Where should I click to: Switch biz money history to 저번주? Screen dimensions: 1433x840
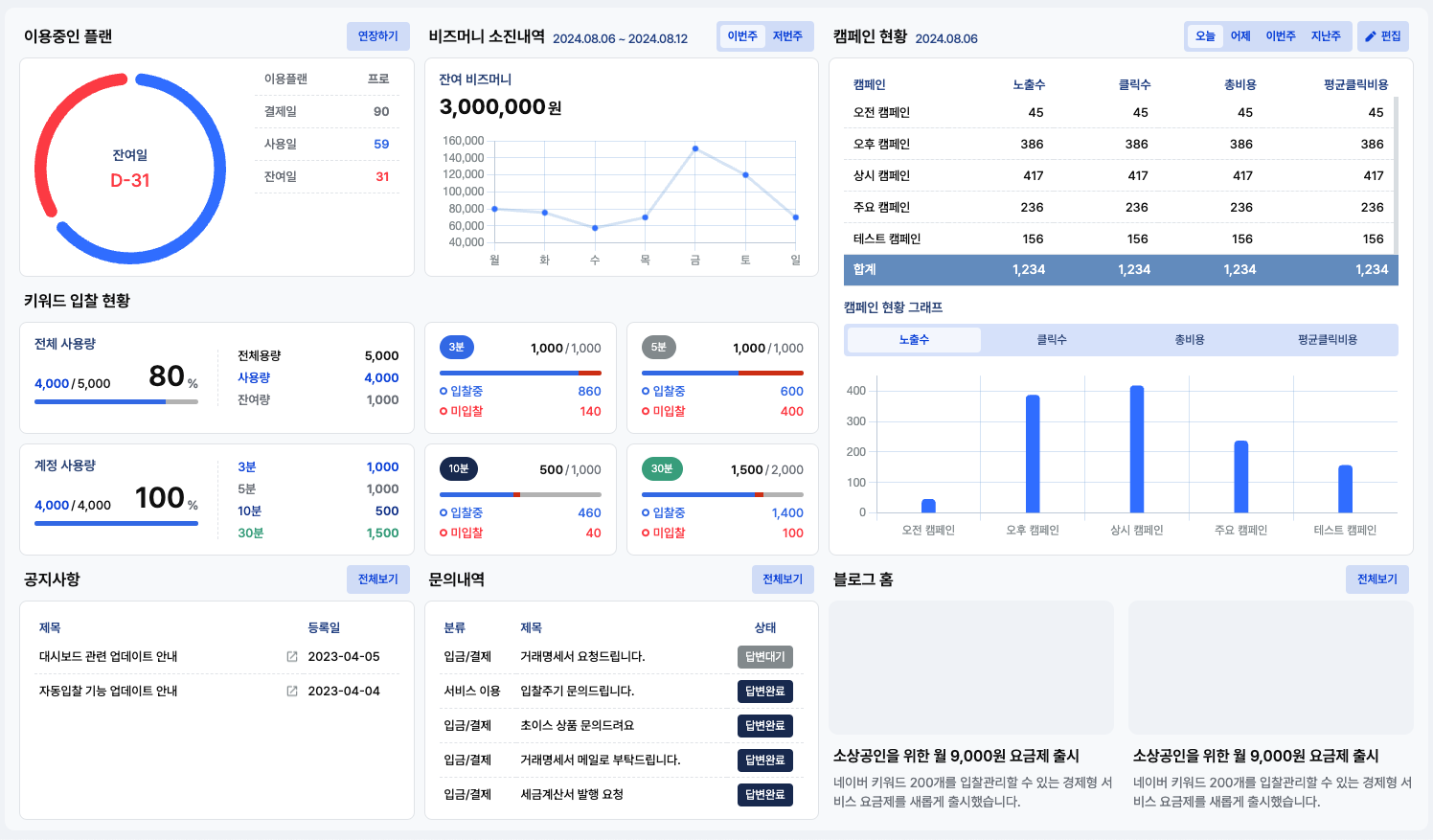pos(787,36)
